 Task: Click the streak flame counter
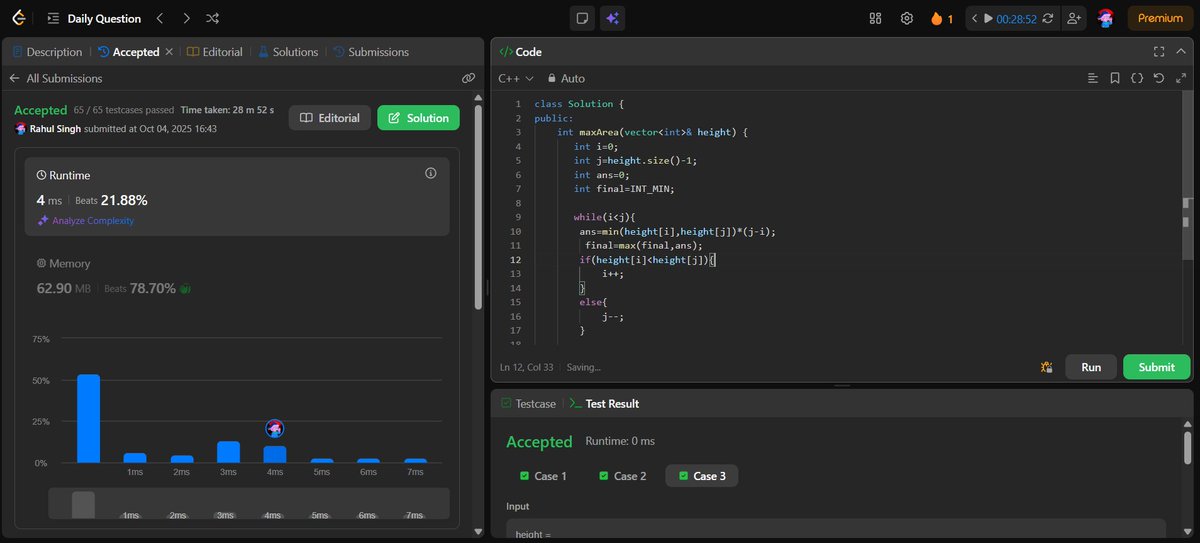[x=941, y=18]
